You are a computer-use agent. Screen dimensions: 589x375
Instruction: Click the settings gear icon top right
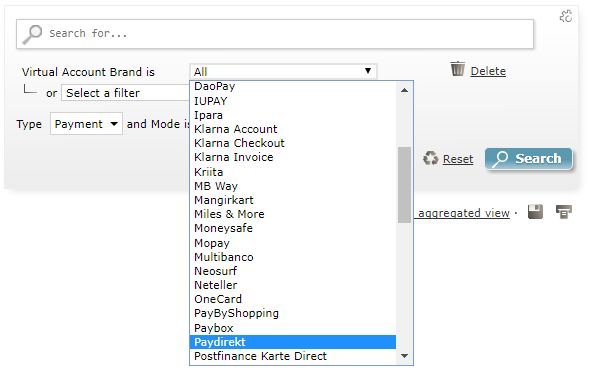pyautogui.click(x=566, y=16)
